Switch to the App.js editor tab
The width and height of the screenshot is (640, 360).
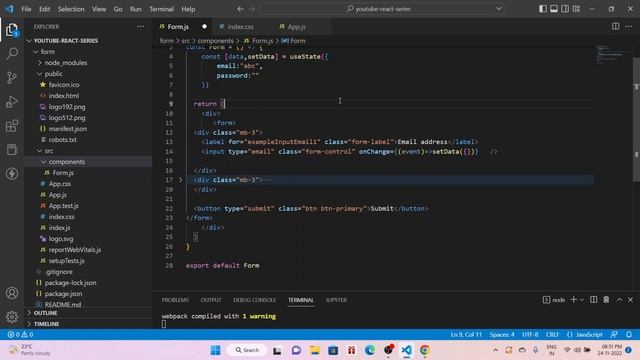click(x=296, y=27)
